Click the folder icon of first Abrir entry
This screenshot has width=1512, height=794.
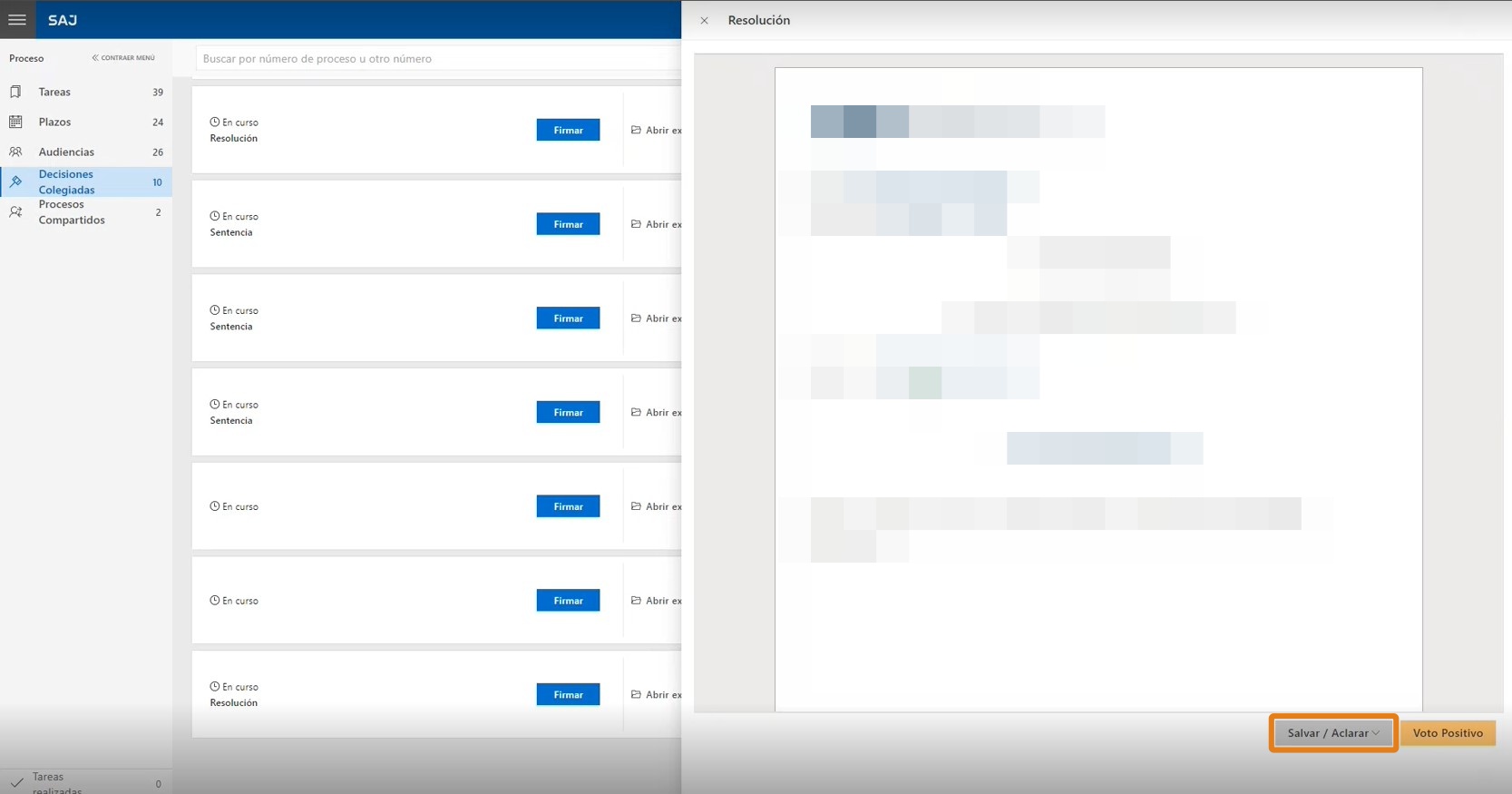[636, 130]
